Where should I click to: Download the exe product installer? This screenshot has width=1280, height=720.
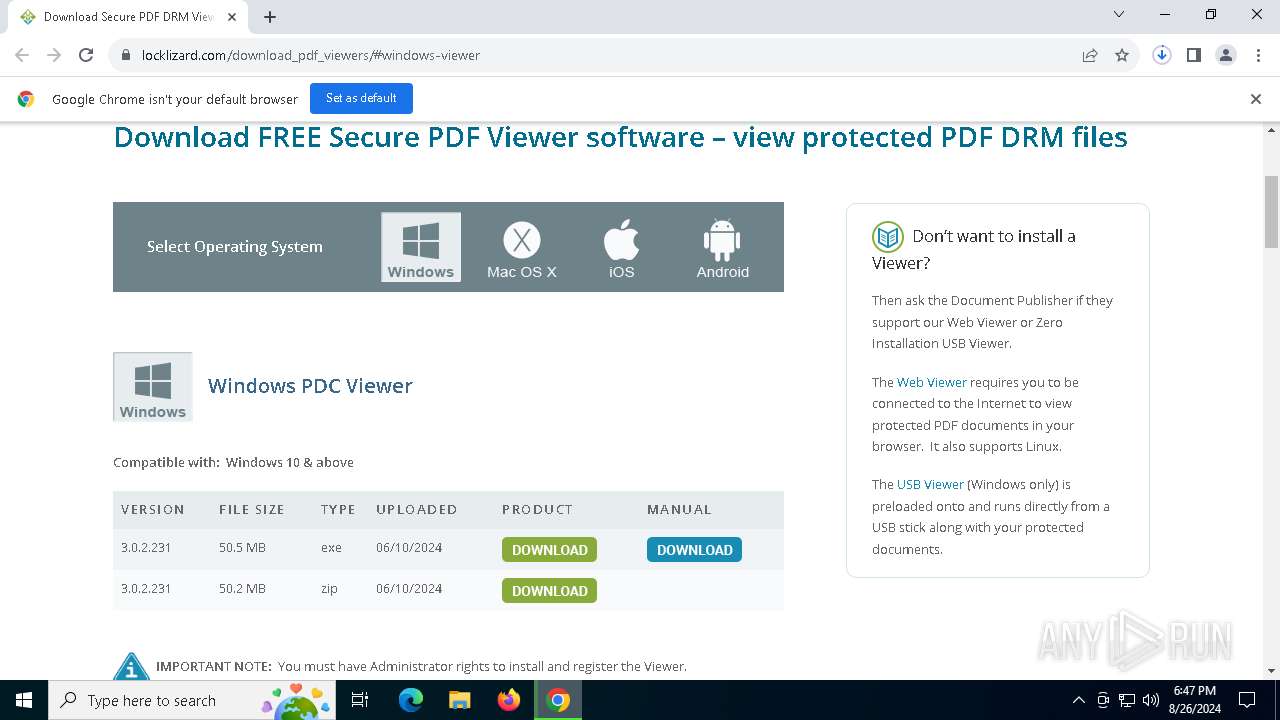click(x=549, y=550)
